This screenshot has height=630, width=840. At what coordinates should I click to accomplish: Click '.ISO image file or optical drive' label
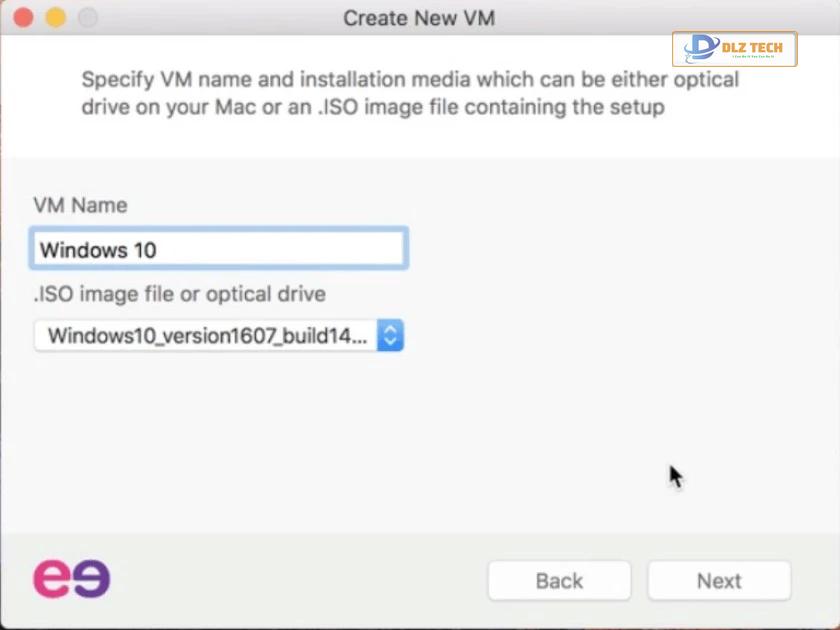[x=179, y=294]
